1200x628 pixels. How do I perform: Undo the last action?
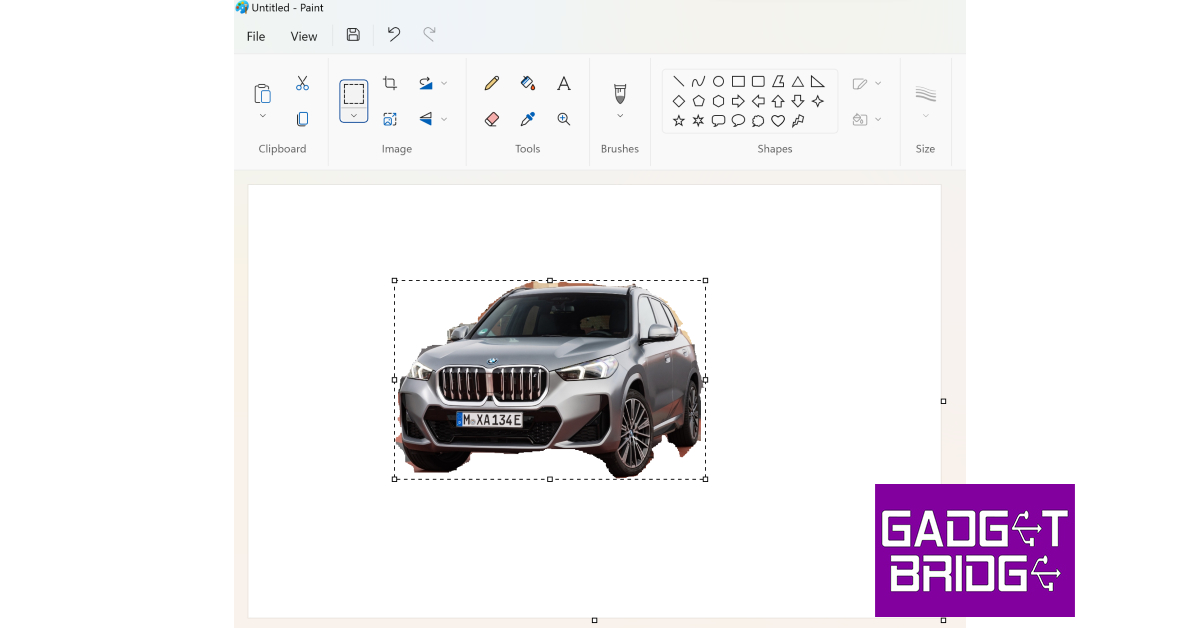coord(392,34)
